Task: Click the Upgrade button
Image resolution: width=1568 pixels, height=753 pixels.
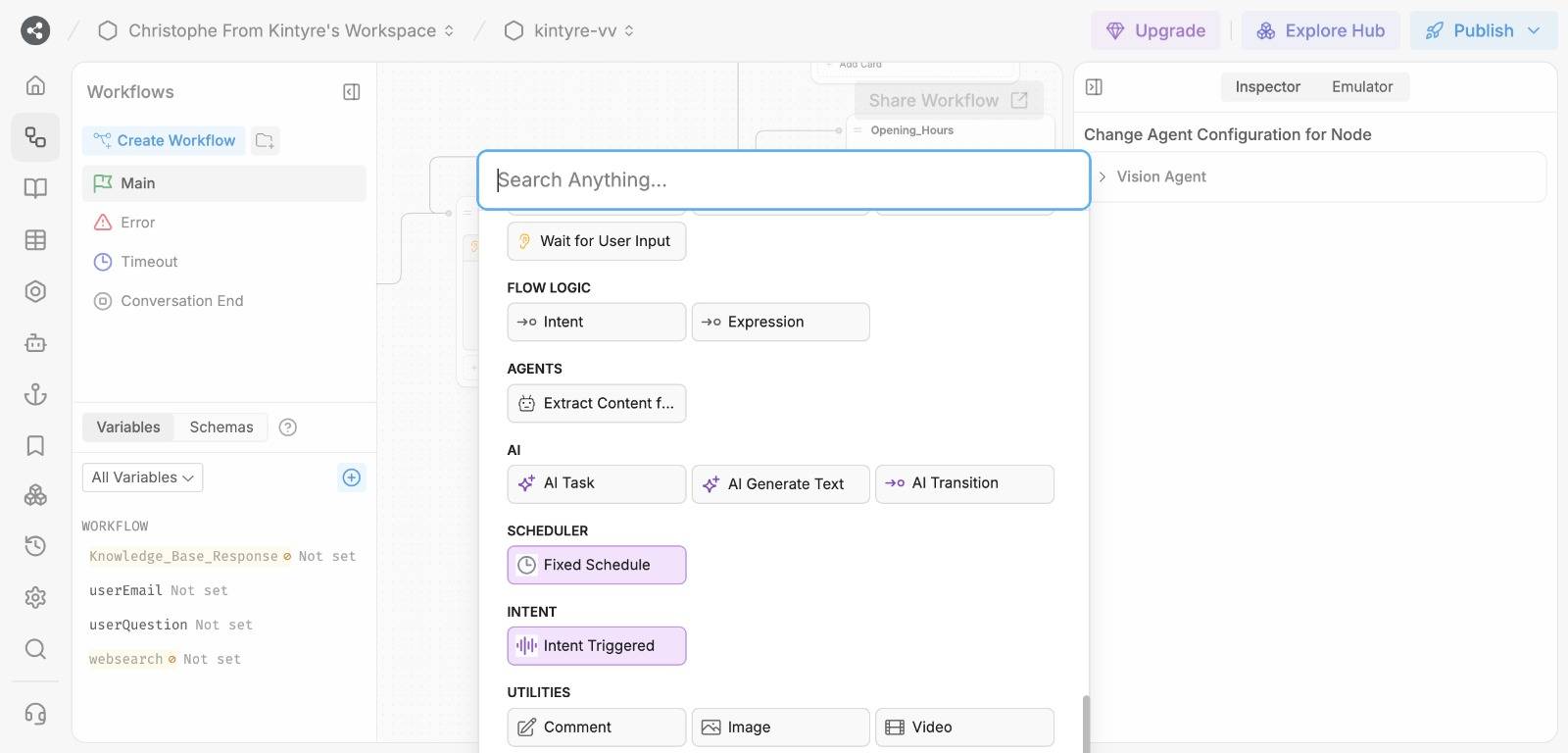Action: (1155, 30)
